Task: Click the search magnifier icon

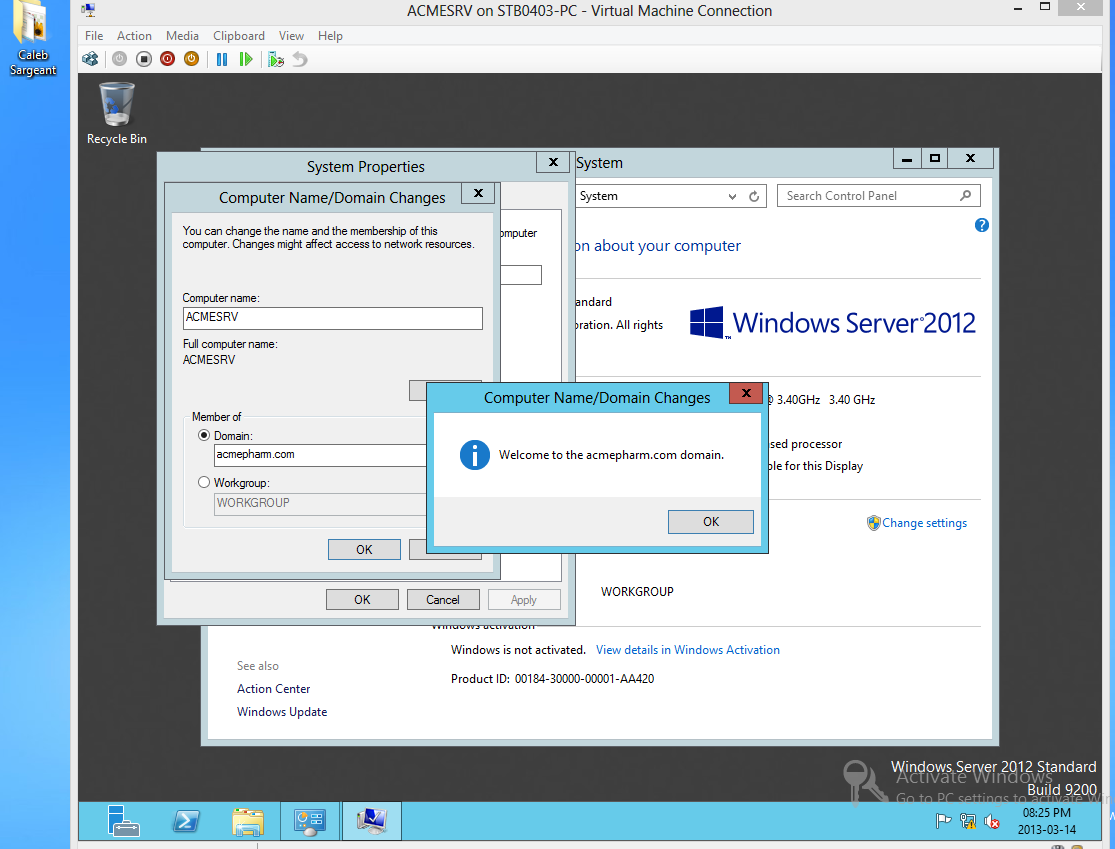Action: [x=965, y=196]
